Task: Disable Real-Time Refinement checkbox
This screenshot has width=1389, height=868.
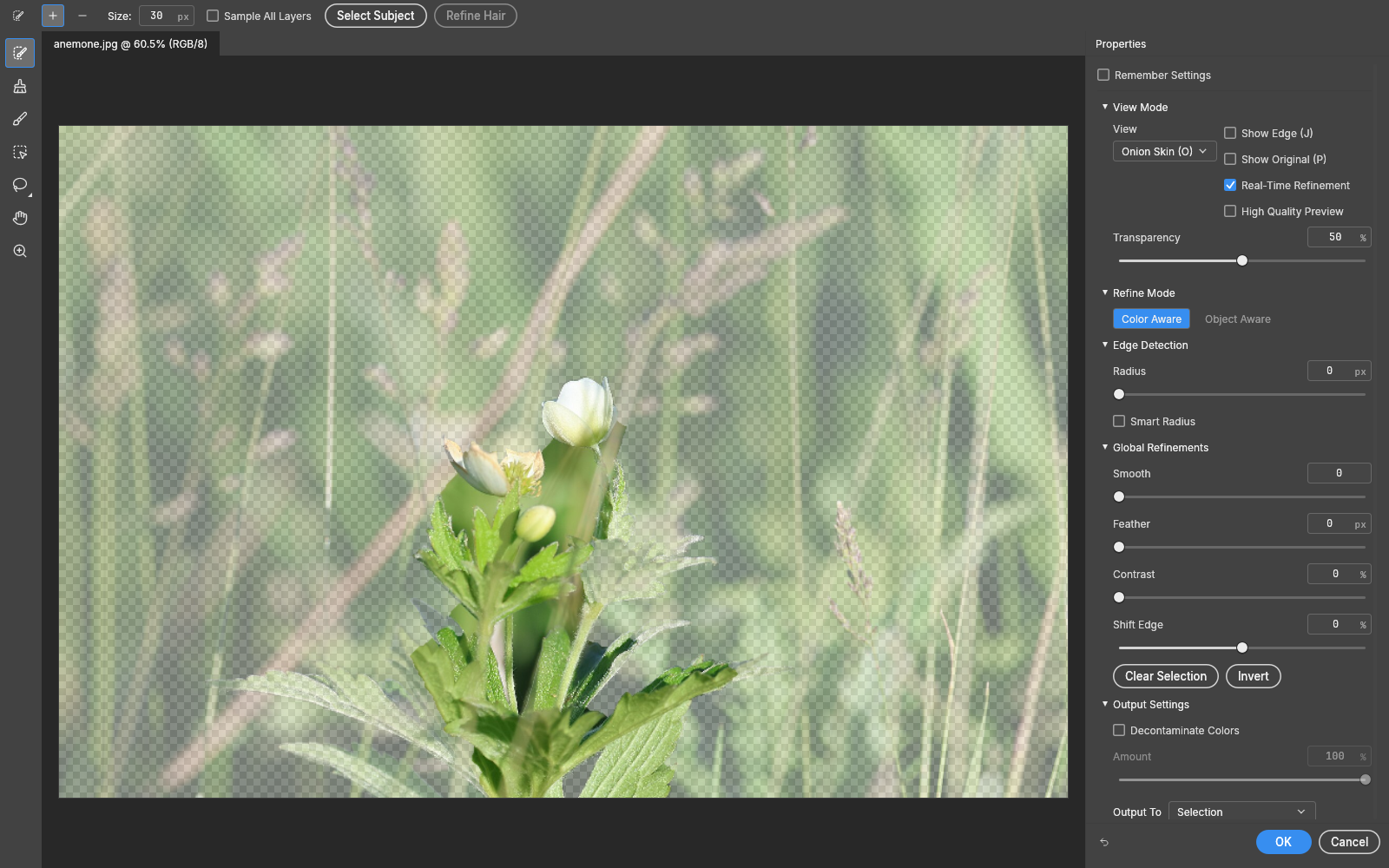Action: coord(1230,185)
